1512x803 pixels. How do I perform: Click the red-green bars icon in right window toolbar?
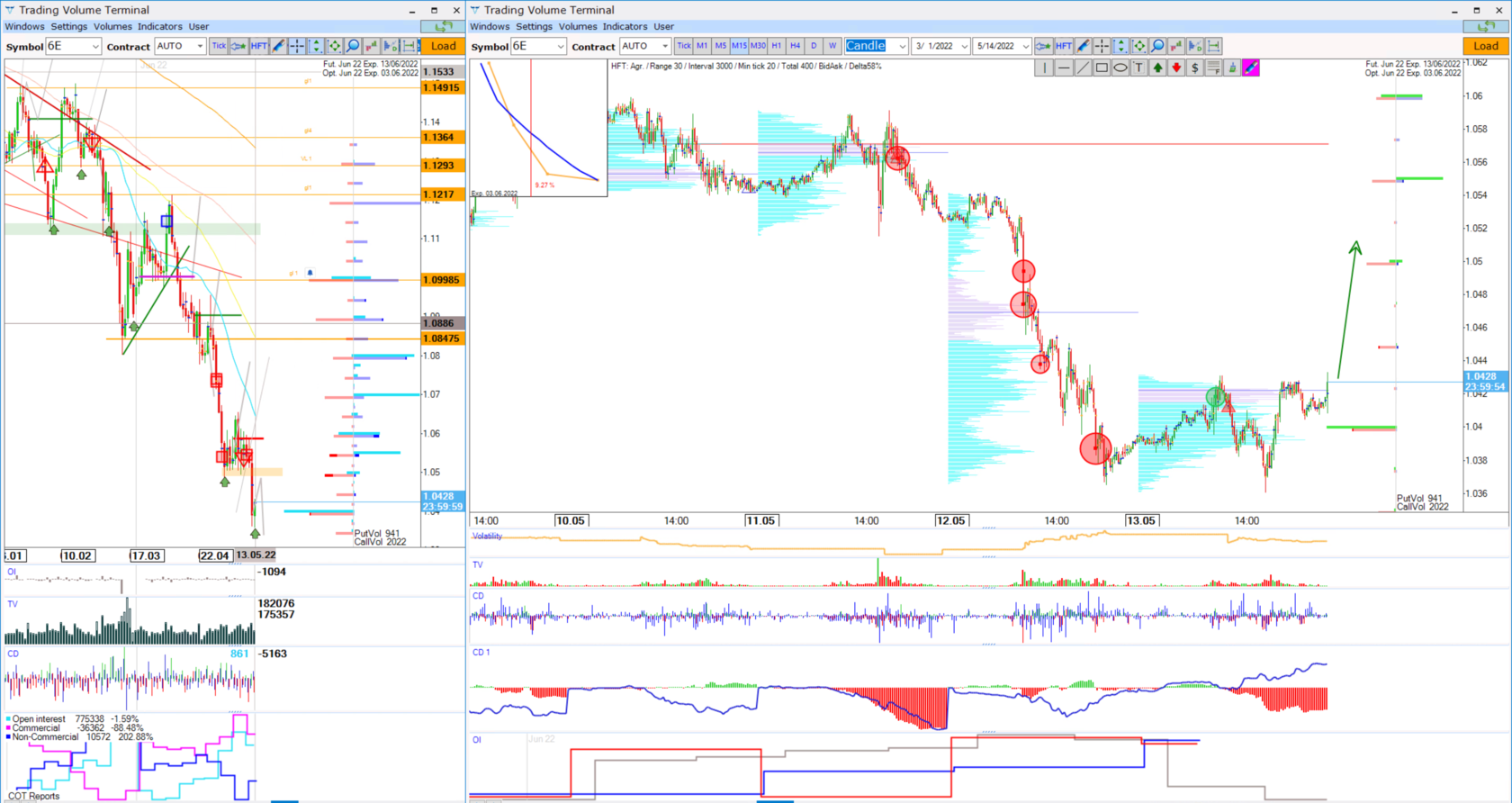tap(1176, 46)
